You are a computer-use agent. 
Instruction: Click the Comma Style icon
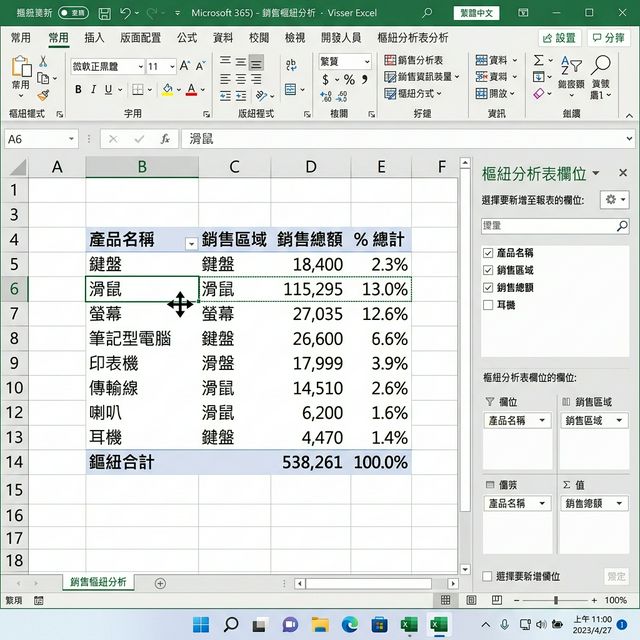364,79
